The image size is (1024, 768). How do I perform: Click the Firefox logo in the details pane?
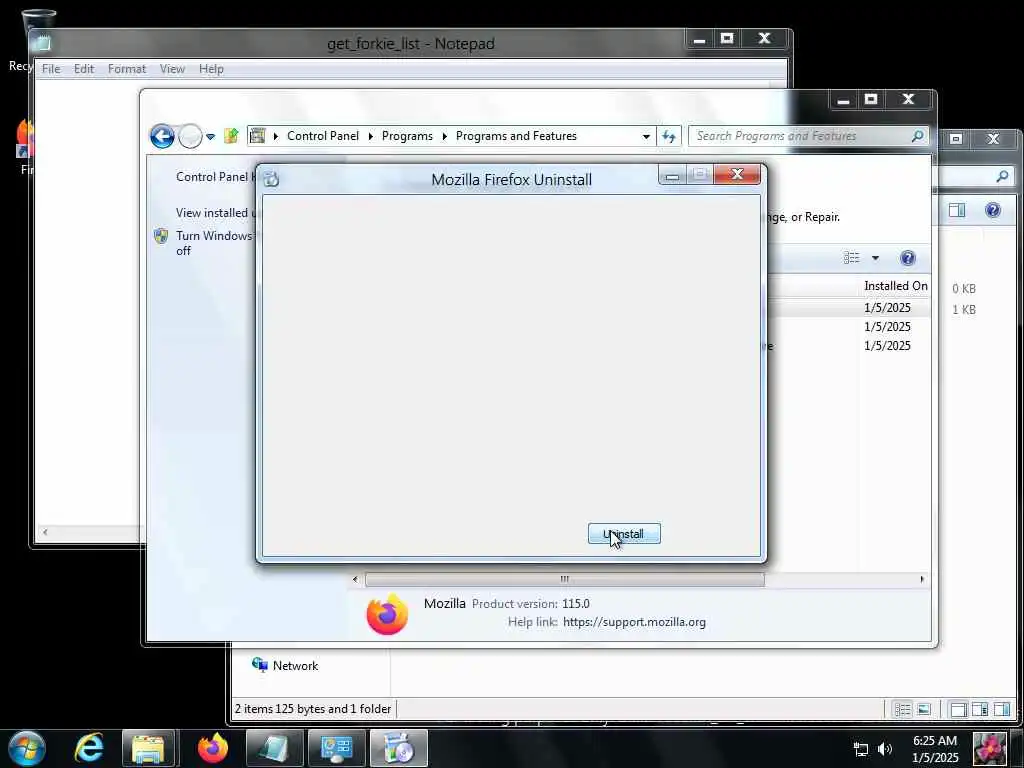[x=387, y=614]
